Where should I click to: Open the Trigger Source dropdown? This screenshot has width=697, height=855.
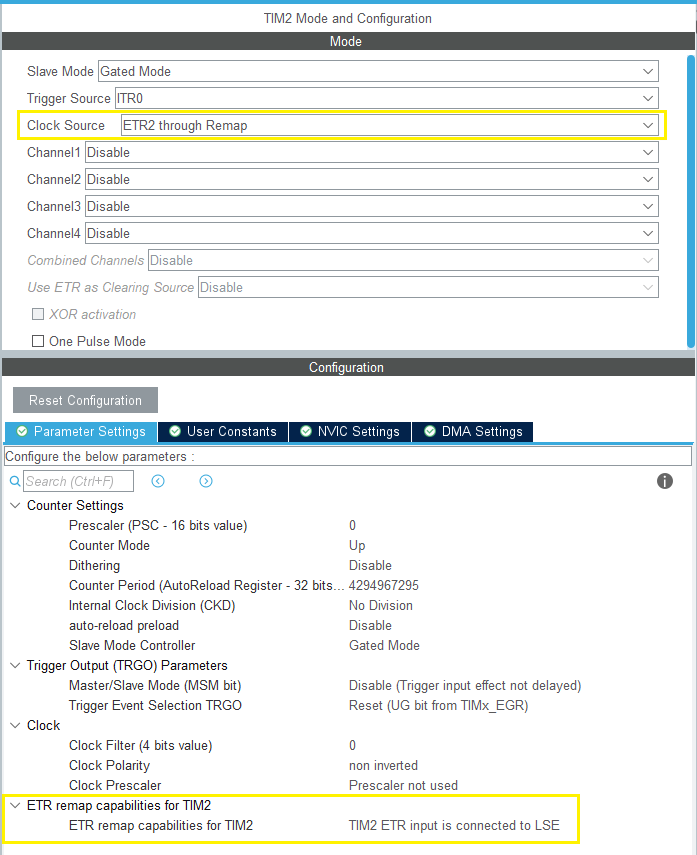(x=387, y=99)
